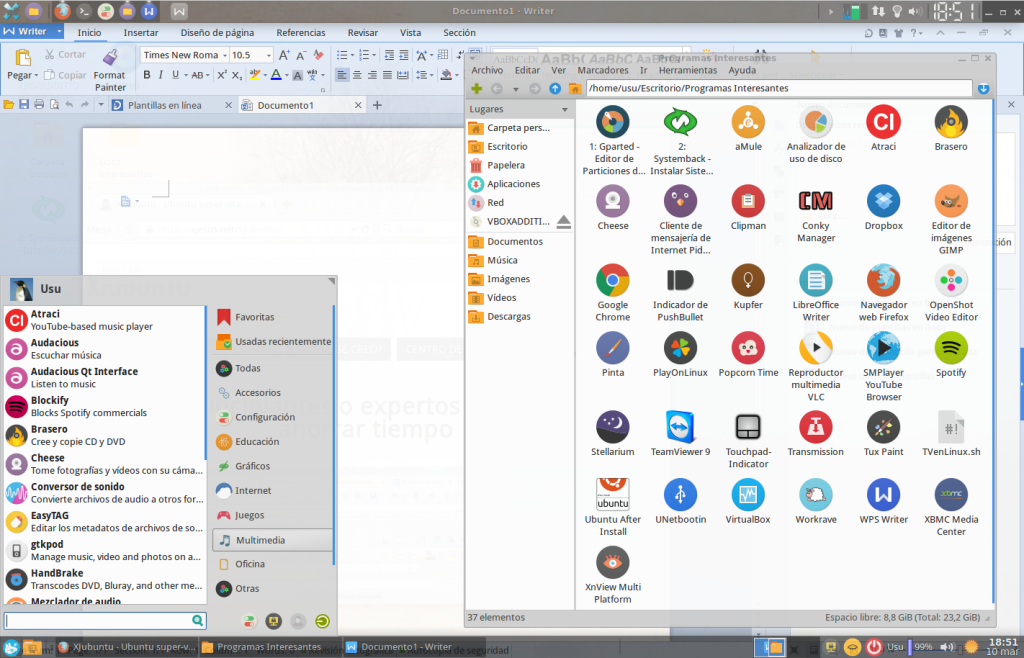Open PlayOnLinux icon

[x=680, y=348]
